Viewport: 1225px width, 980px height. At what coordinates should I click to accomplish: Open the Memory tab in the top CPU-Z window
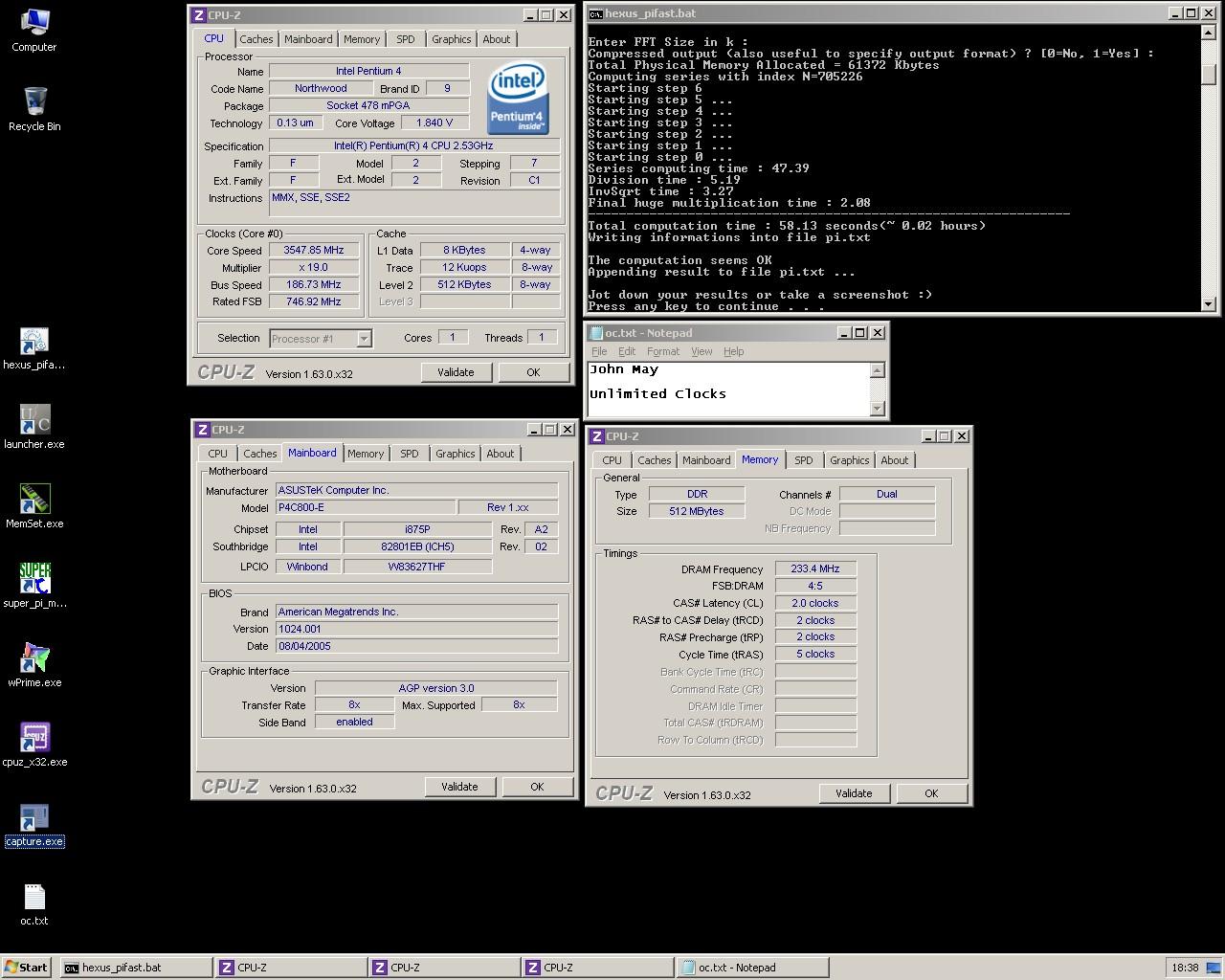[362, 39]
